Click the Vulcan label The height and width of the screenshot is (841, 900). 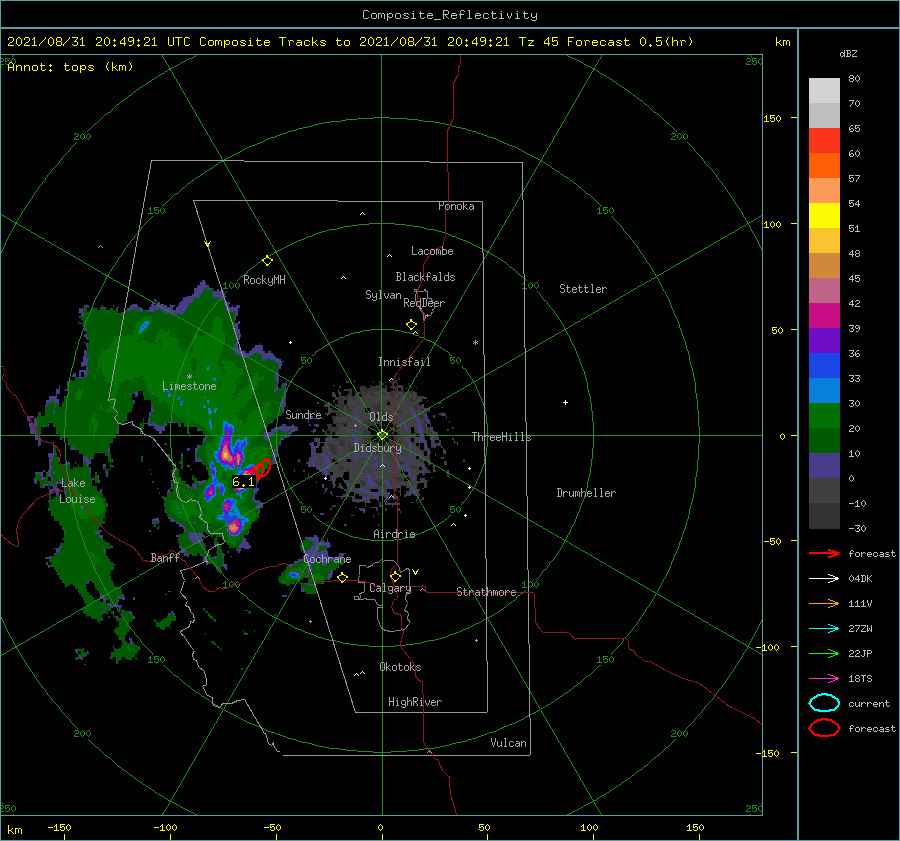coord(509,743)
